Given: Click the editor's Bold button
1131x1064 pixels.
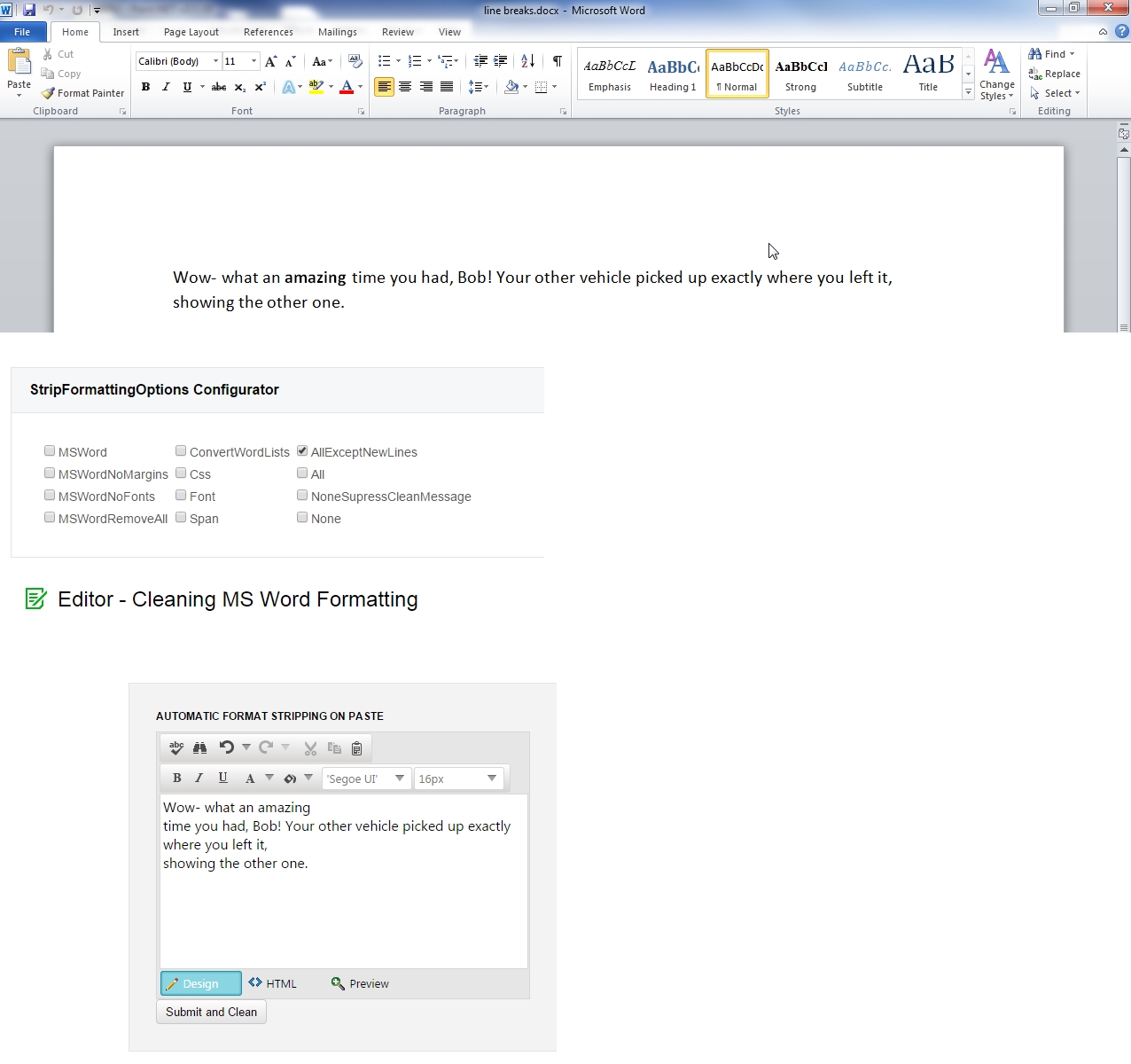Looking at the screenshot, I should (176, 778).
